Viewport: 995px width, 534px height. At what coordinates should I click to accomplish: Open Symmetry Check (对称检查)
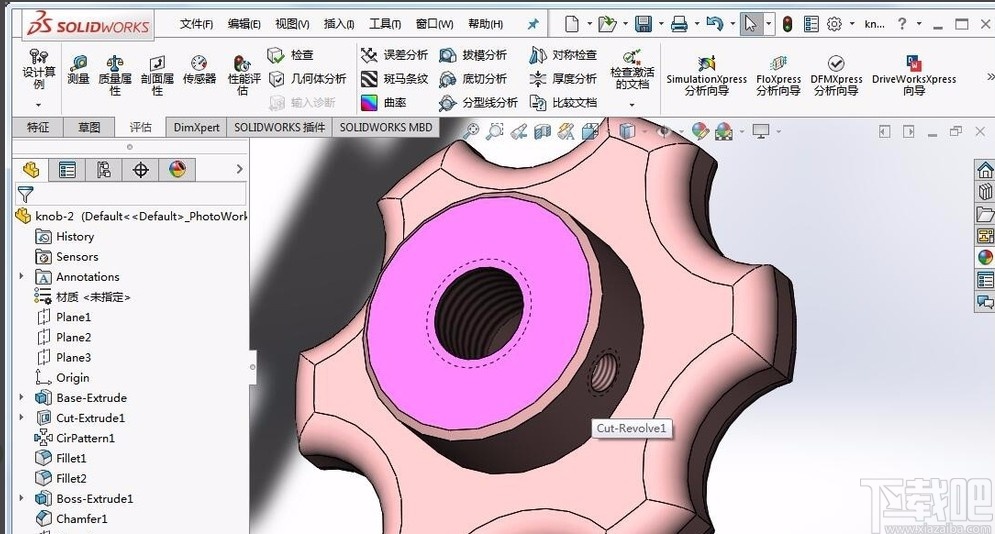coord(563,55)
